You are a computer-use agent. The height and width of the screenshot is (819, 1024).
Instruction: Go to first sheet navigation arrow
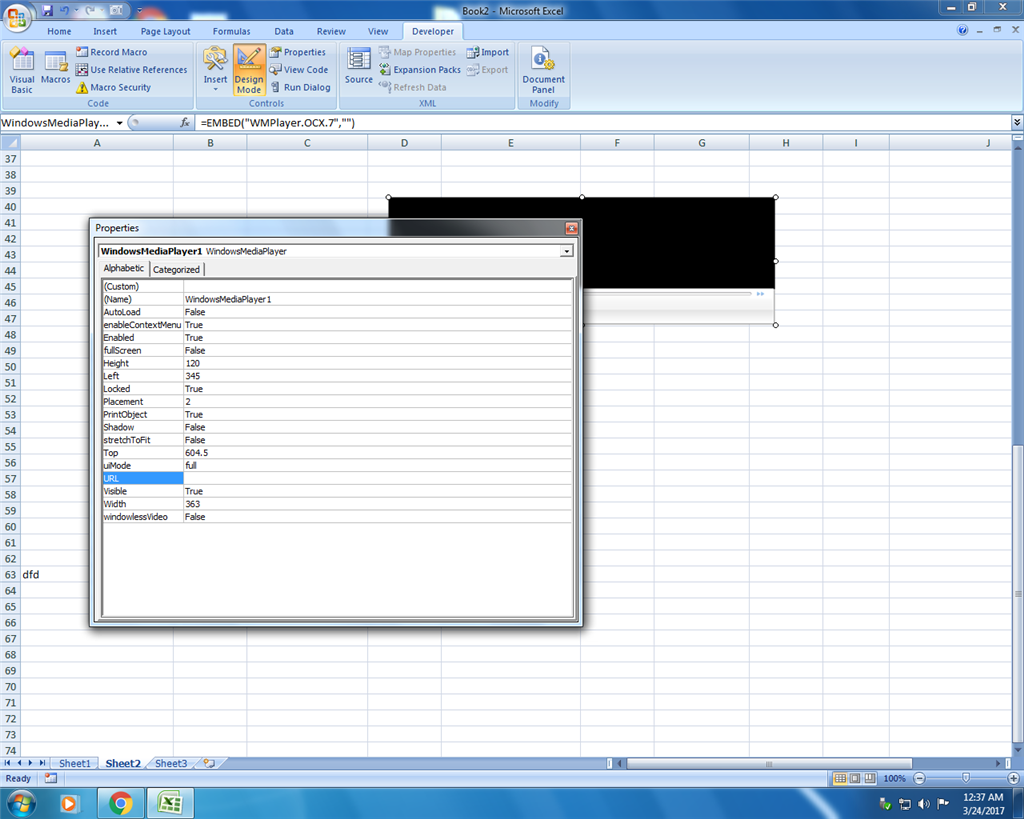click(8, 763)
